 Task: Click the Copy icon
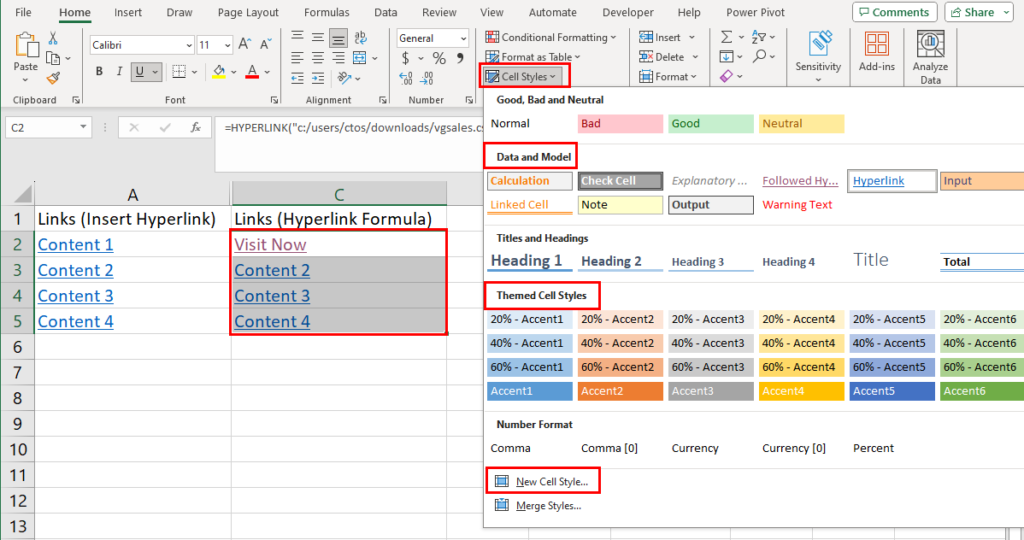pyautogui.click(x=53, y=58)
